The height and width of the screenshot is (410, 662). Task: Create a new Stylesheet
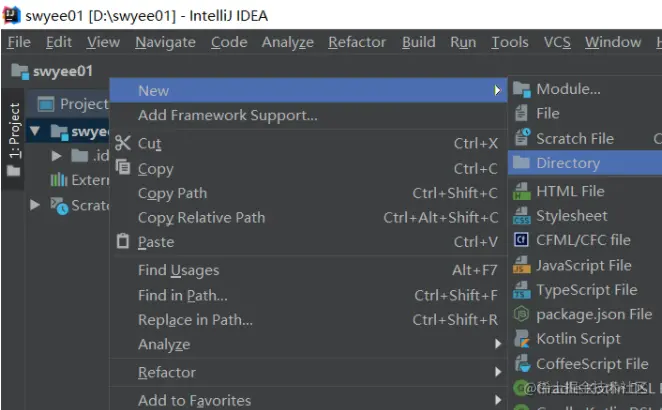(585, 216)
